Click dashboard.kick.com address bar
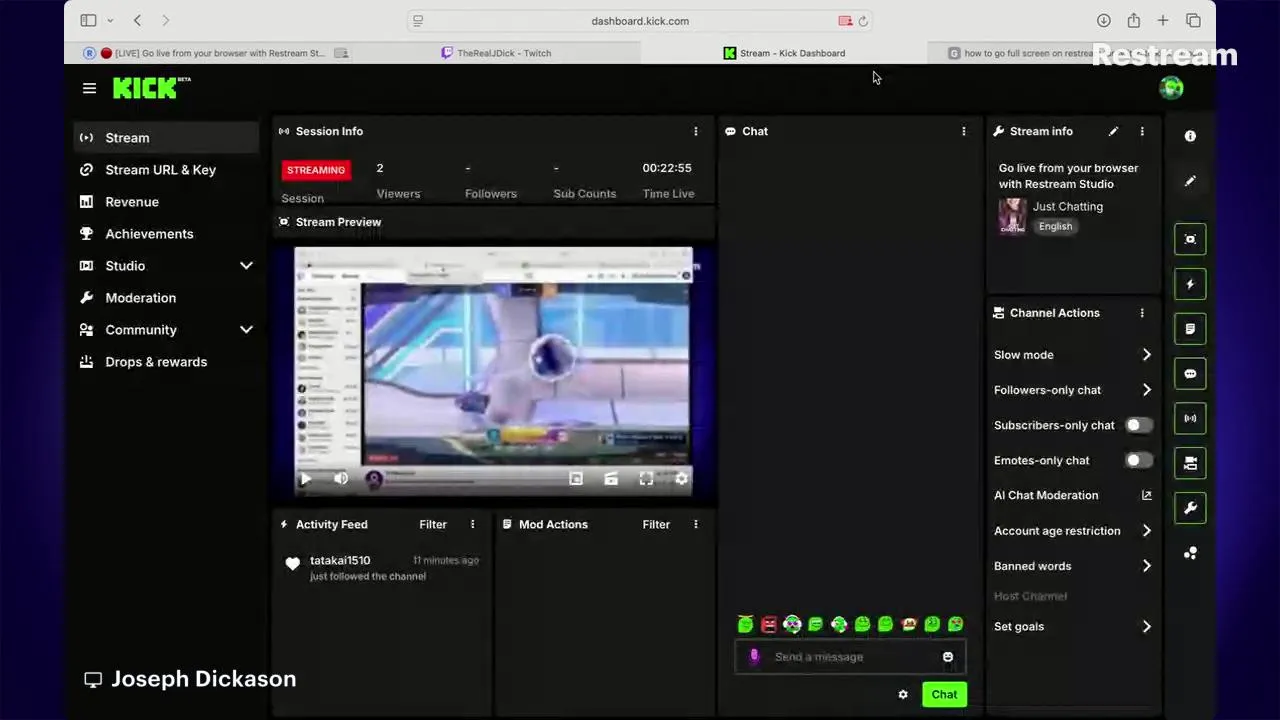Image resolution: width=1280 pixels, height=720 pixels. click(x=640, y=21)
